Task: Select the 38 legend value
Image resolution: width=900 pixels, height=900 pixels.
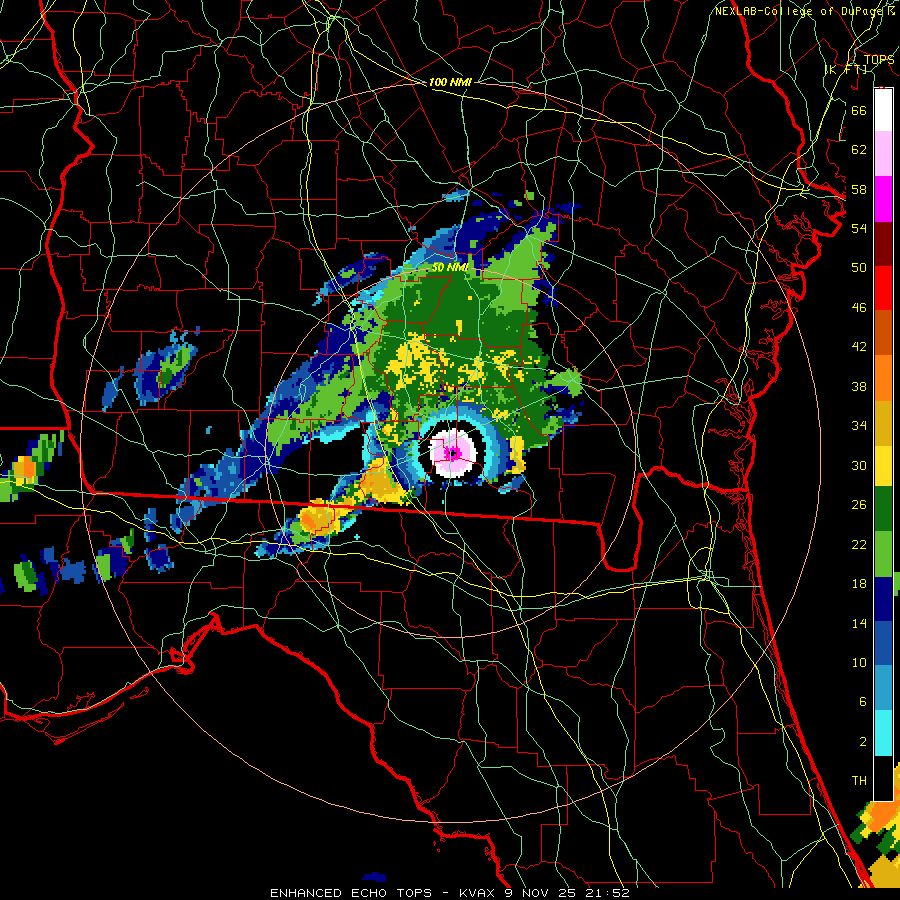Action: pyautogui.click(x=859, y=387)
